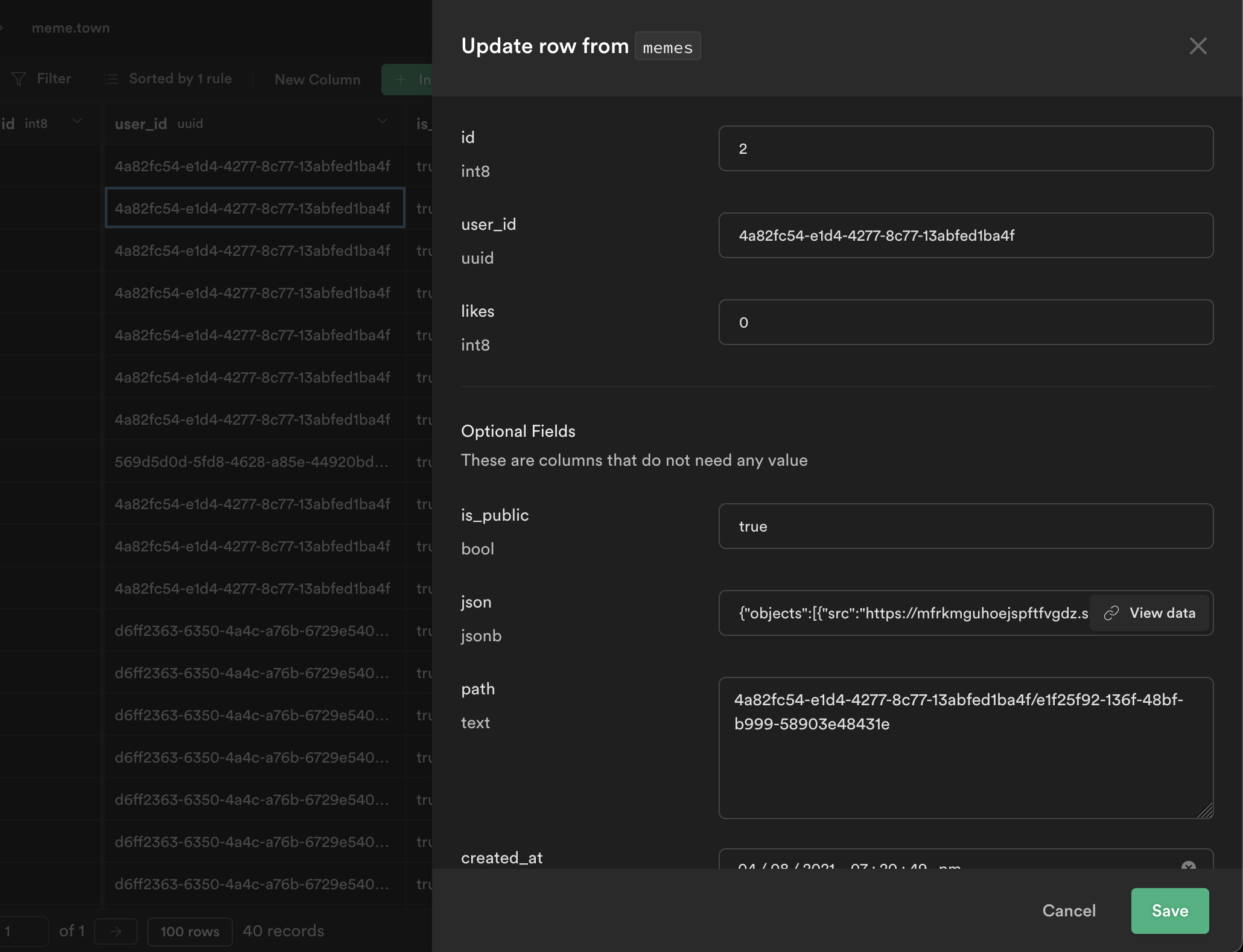The image size is (1243, 952).
Task: Click the filter funnel icon
Action: pos(19,79)
